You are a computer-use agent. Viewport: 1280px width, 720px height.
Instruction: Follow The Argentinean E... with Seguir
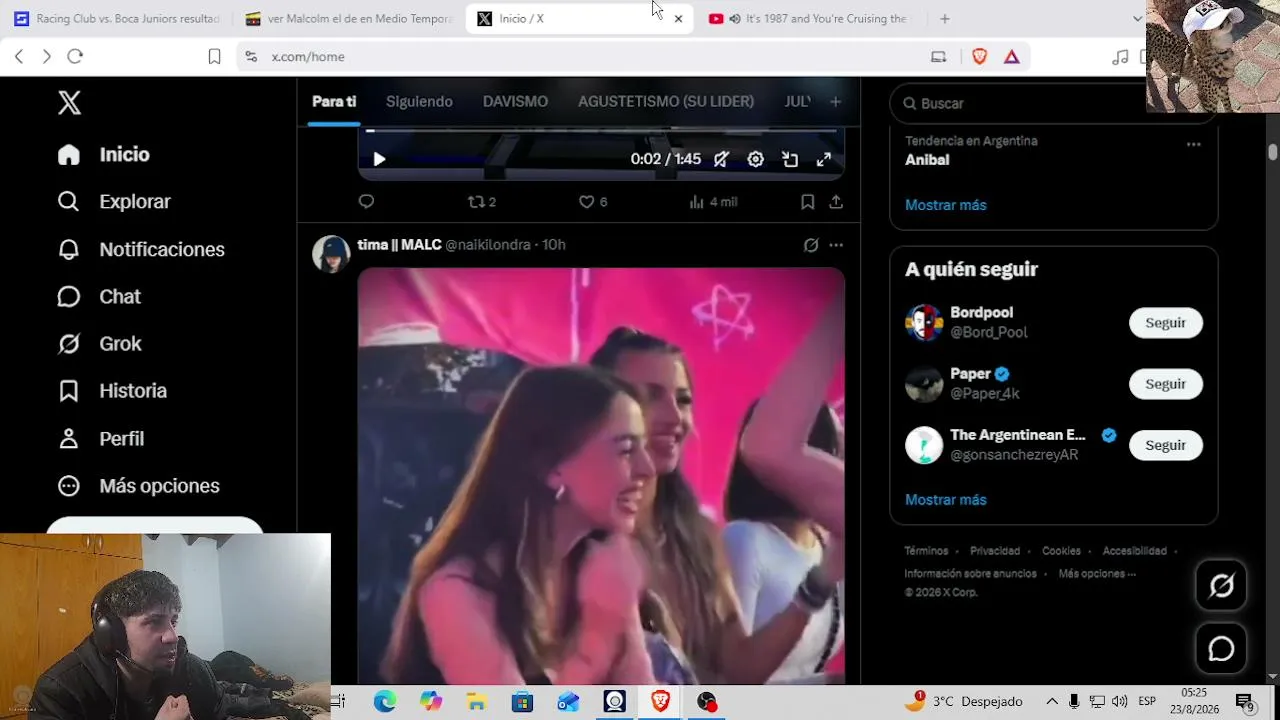pos(1165,446)
